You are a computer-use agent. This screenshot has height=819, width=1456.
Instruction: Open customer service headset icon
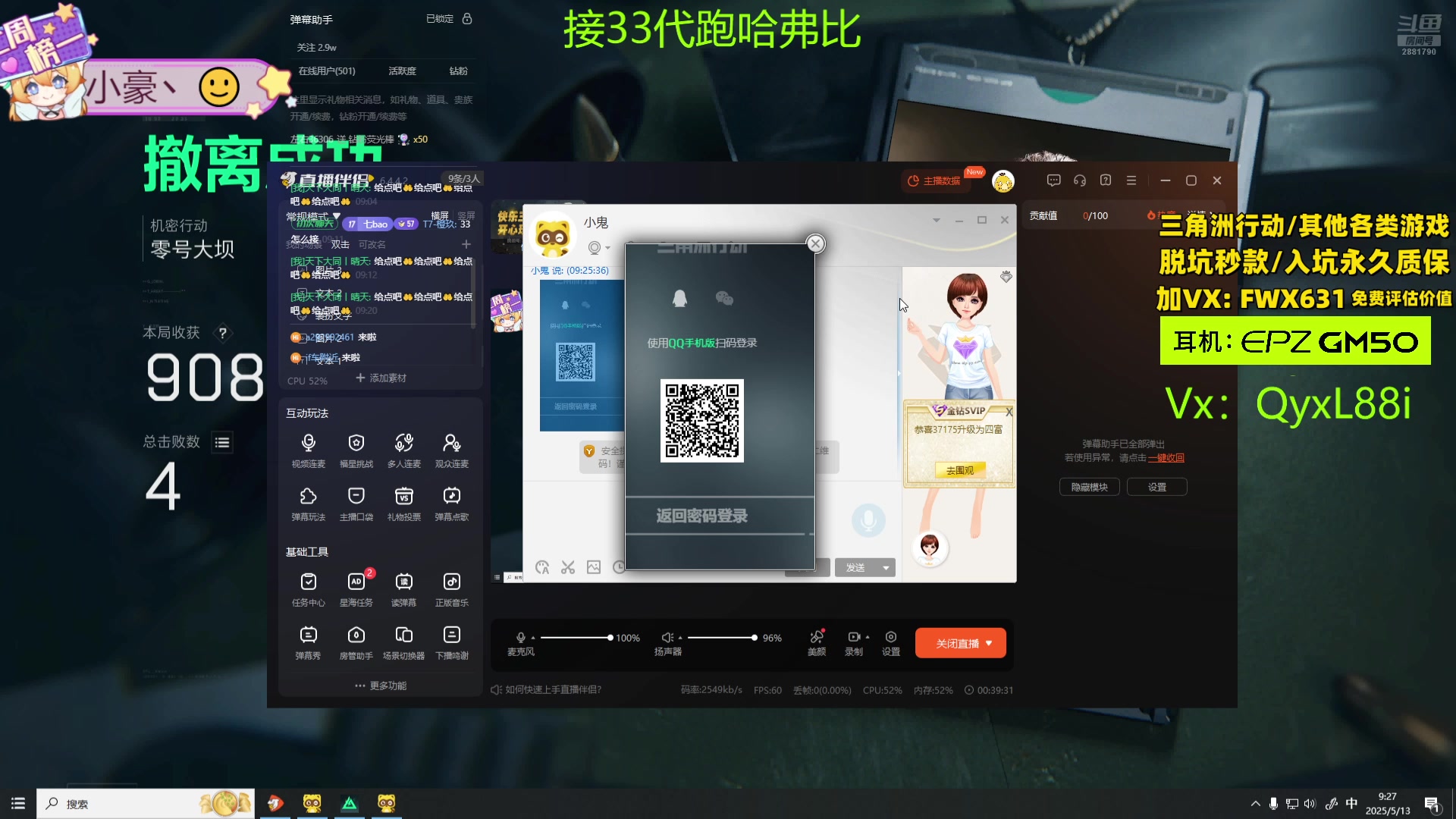pyautogui.click(x=1080, y=180)
